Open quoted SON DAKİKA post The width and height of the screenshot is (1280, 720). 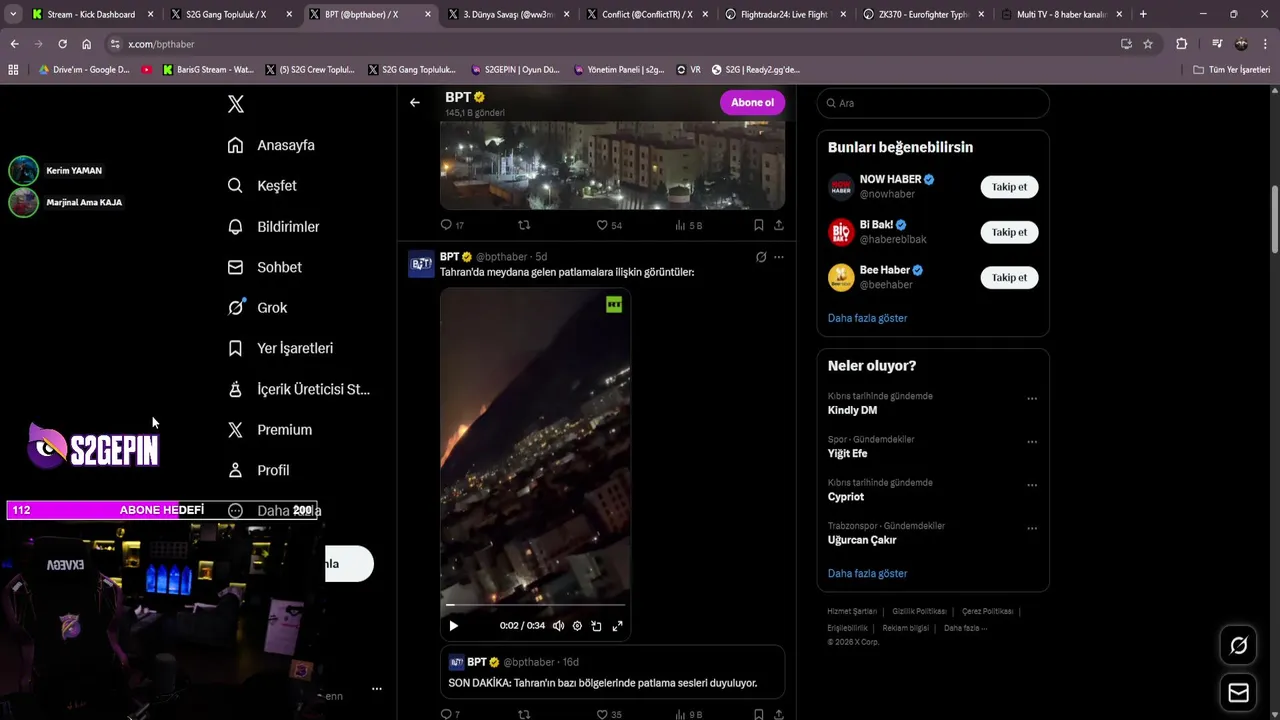tap(612, 672)
